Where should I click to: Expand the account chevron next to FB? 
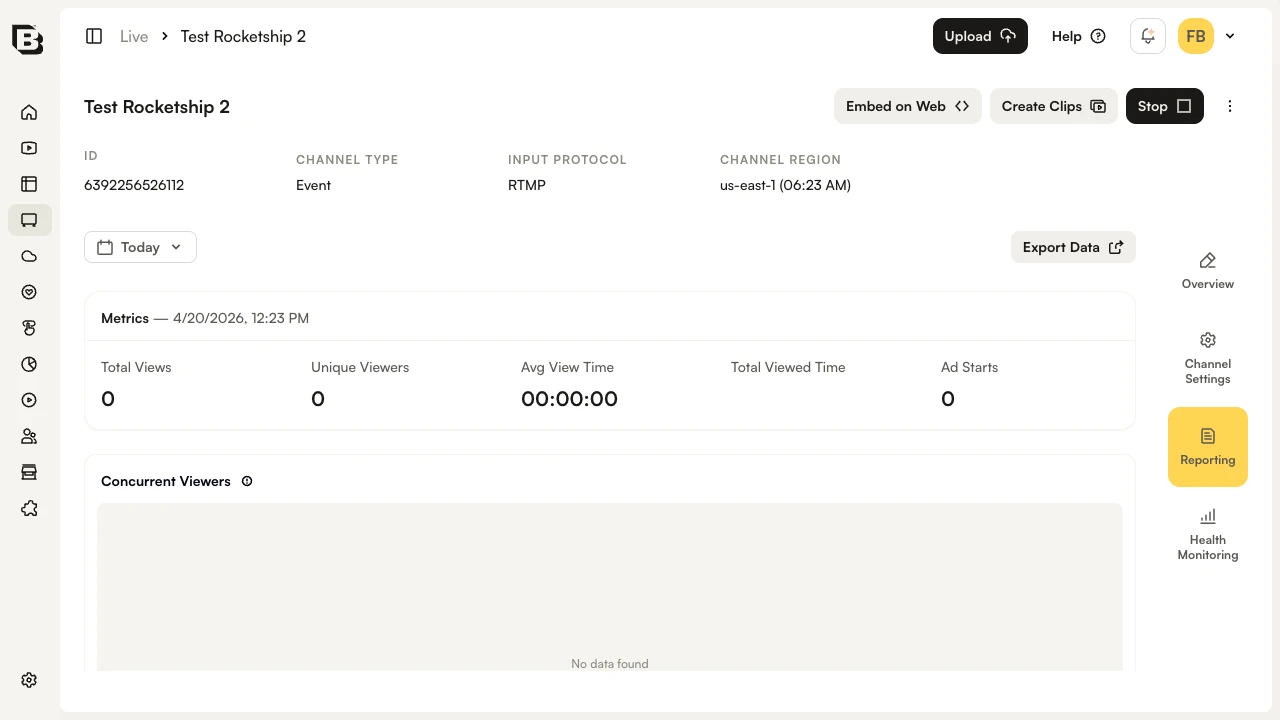point(1230,36)
